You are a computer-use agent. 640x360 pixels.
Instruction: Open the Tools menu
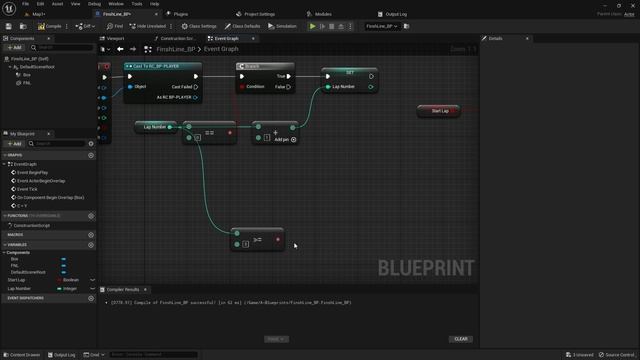point(137,4)
